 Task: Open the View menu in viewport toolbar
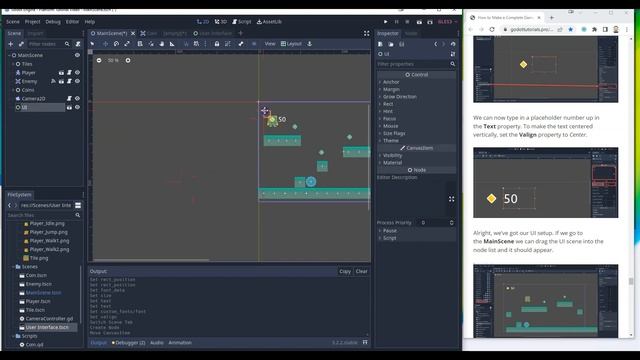270,44
